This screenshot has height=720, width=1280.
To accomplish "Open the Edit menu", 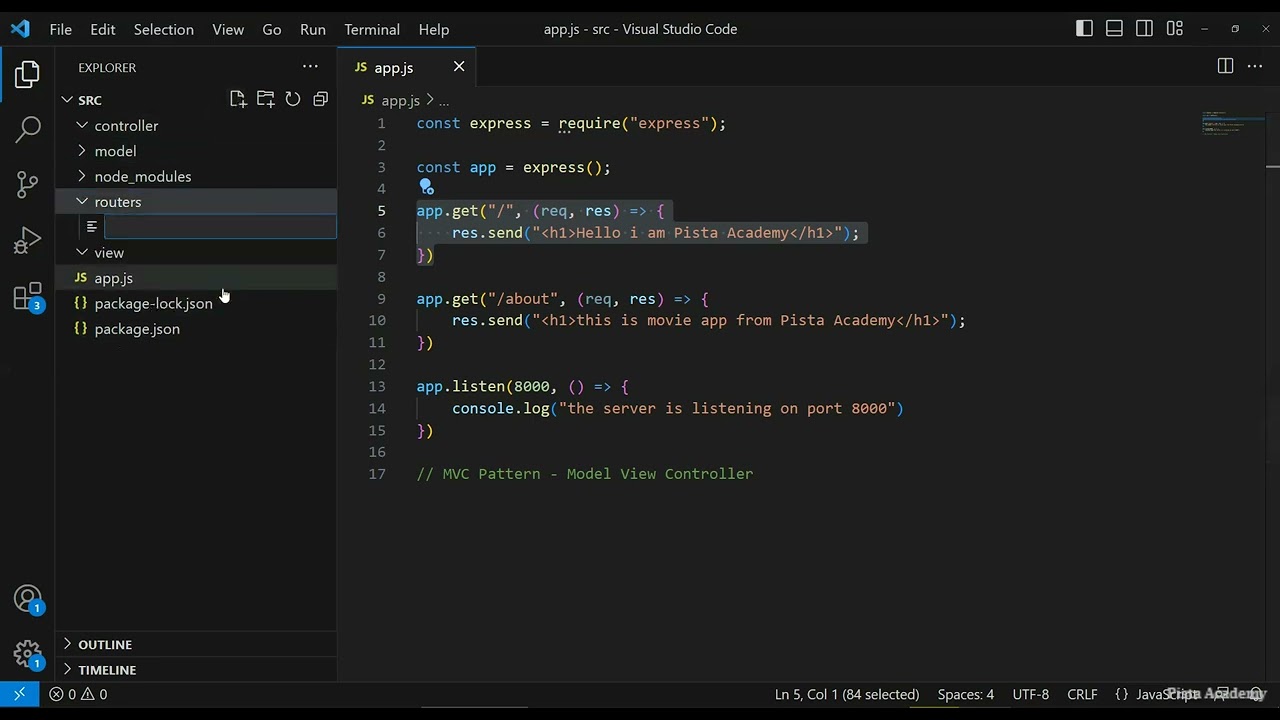I will pos(103,29).
